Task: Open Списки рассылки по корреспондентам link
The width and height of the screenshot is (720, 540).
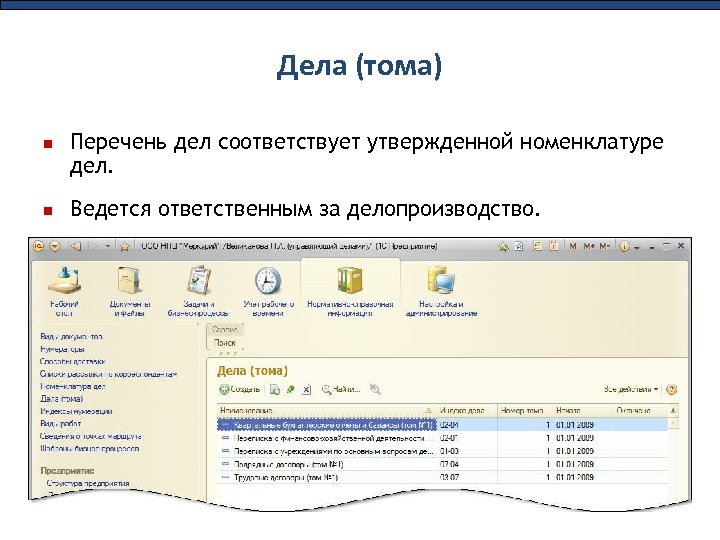Action: [108, 374]
